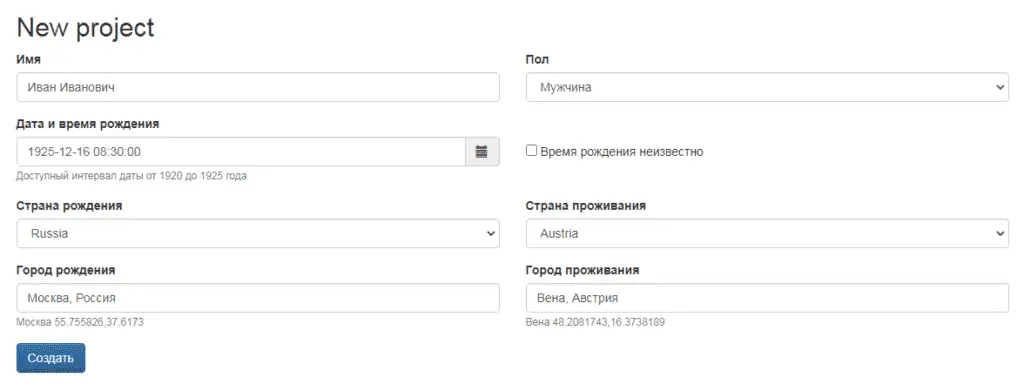This screenshot has width=1024, height=391.
Task: Click the date and time of birth field
Action: 241,151
